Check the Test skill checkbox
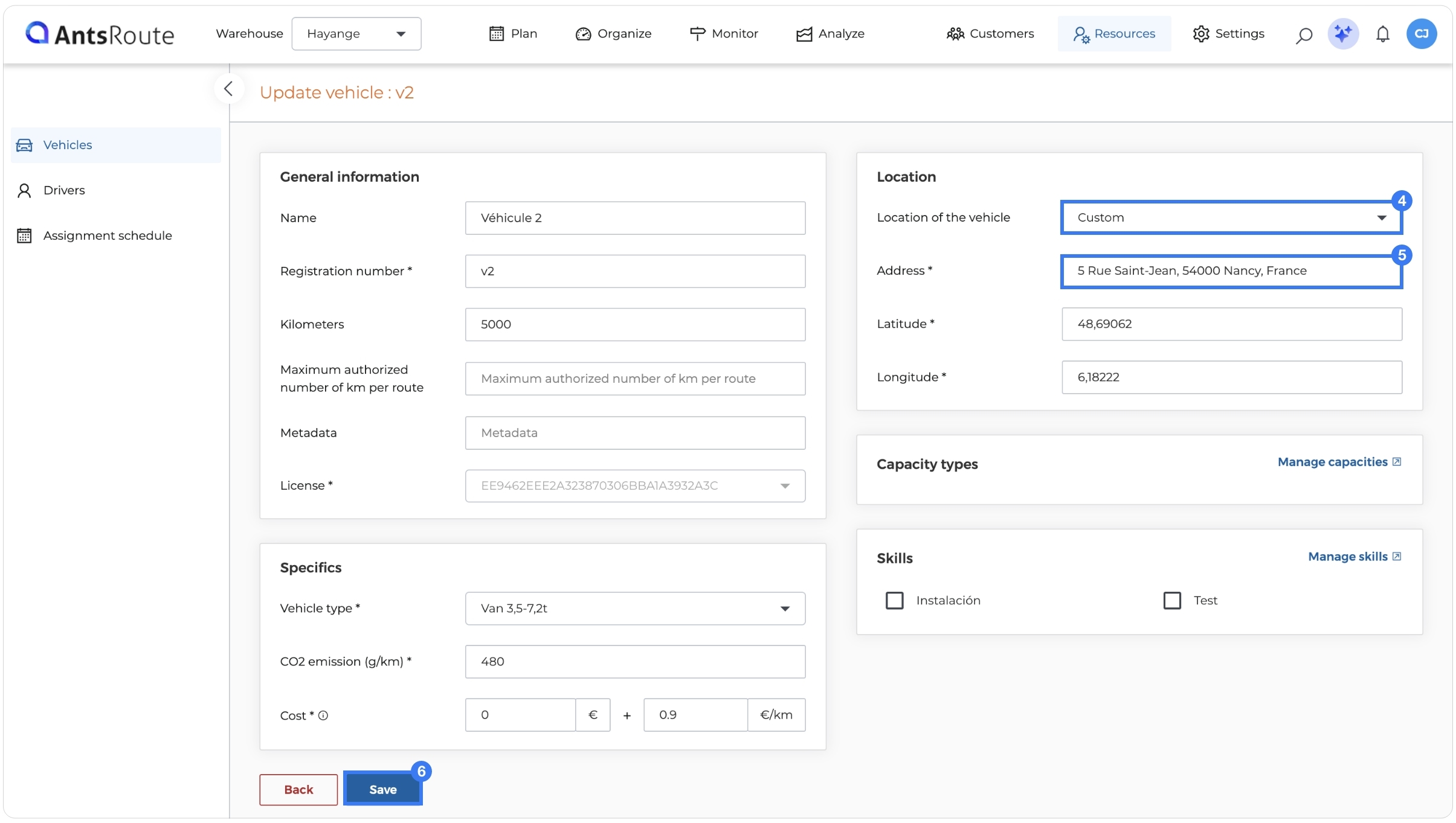The width and height of the screenshot is (1456, 823). [x=1172, y=600]
